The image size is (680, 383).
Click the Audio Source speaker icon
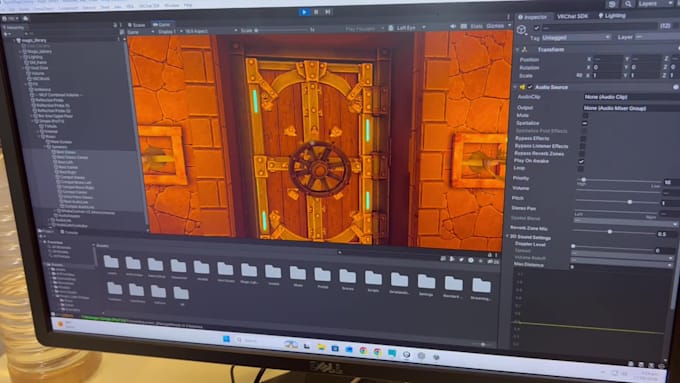[522, 87]
